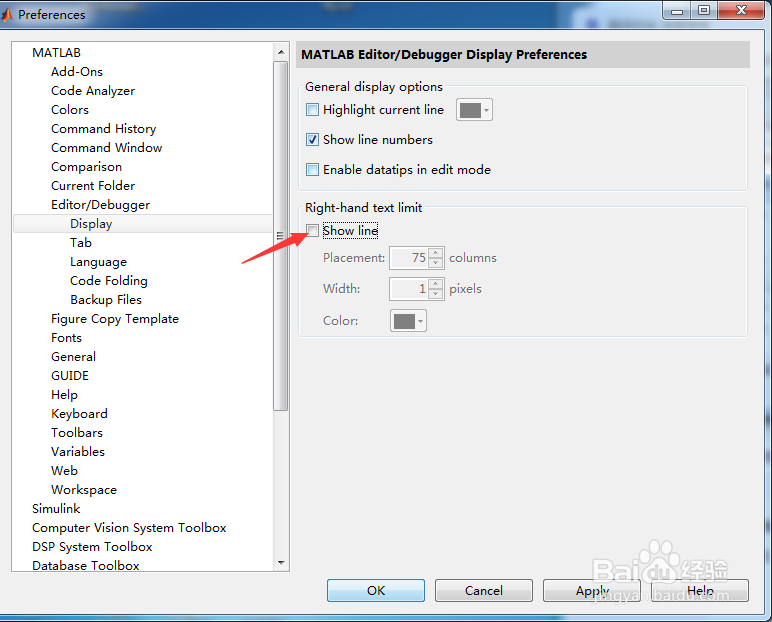Open Command Window preferences

pyautogui.click(x=106, y=148)
